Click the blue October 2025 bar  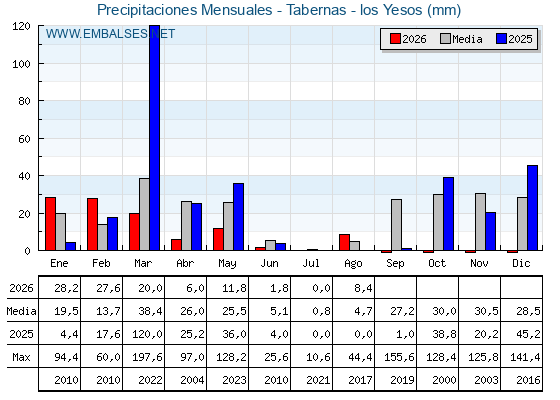click(x=449, y=214)
